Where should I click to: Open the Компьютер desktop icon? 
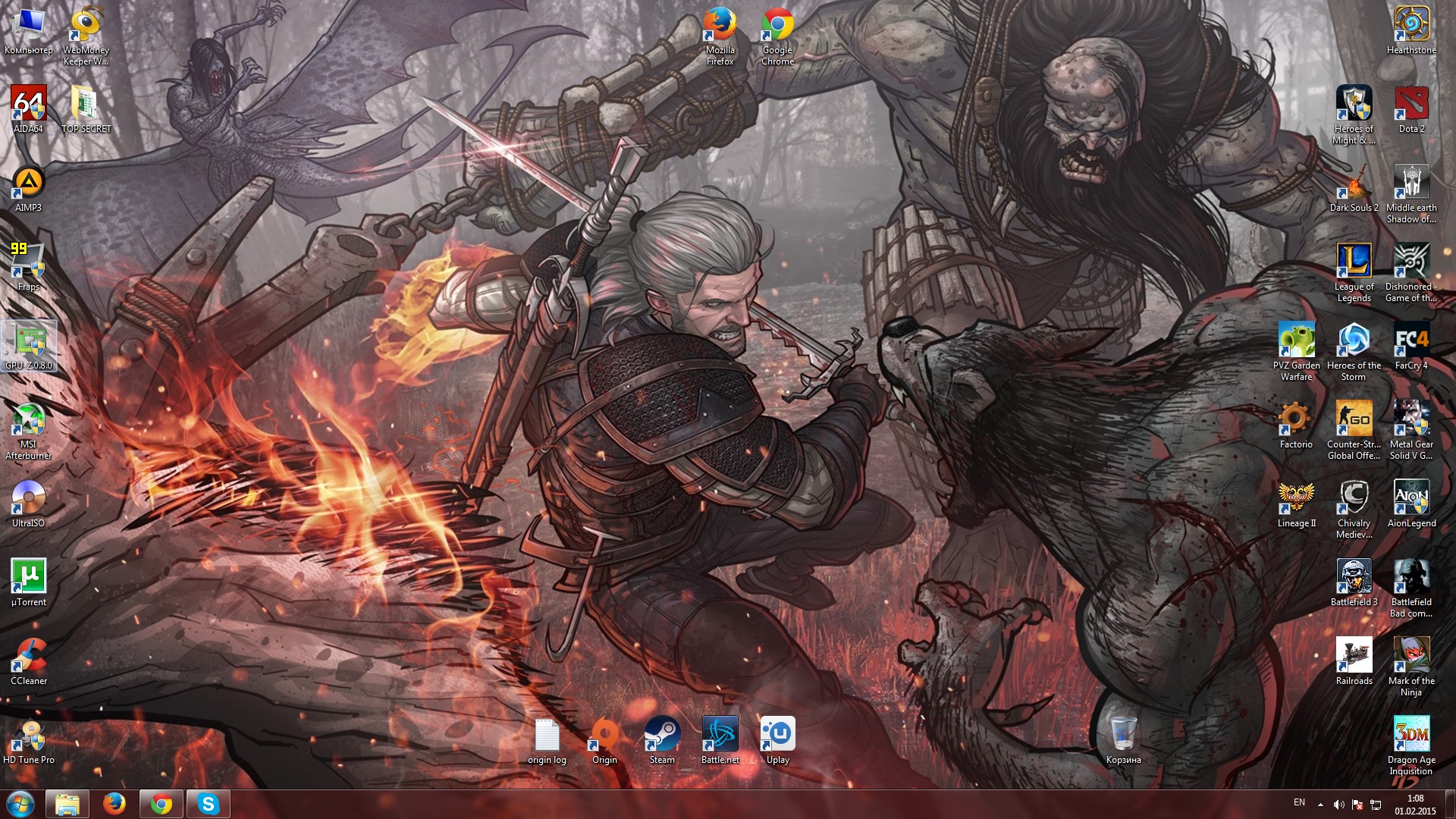[29, 32]
